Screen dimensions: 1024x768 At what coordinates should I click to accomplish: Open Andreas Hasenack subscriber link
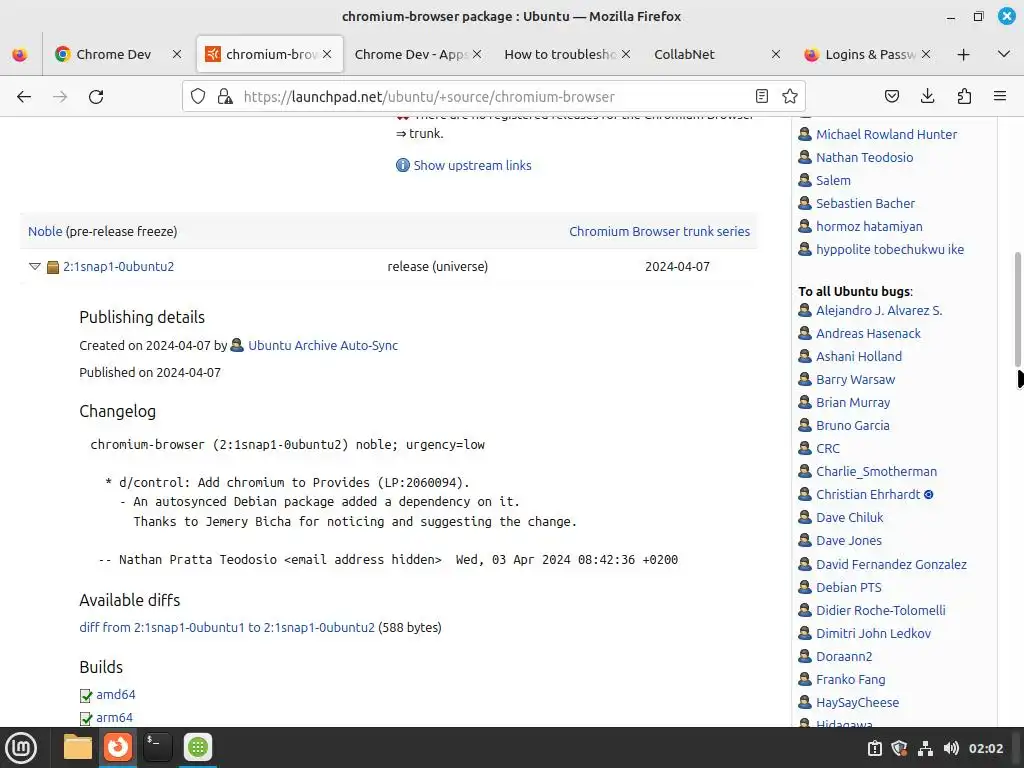point(868,333)
